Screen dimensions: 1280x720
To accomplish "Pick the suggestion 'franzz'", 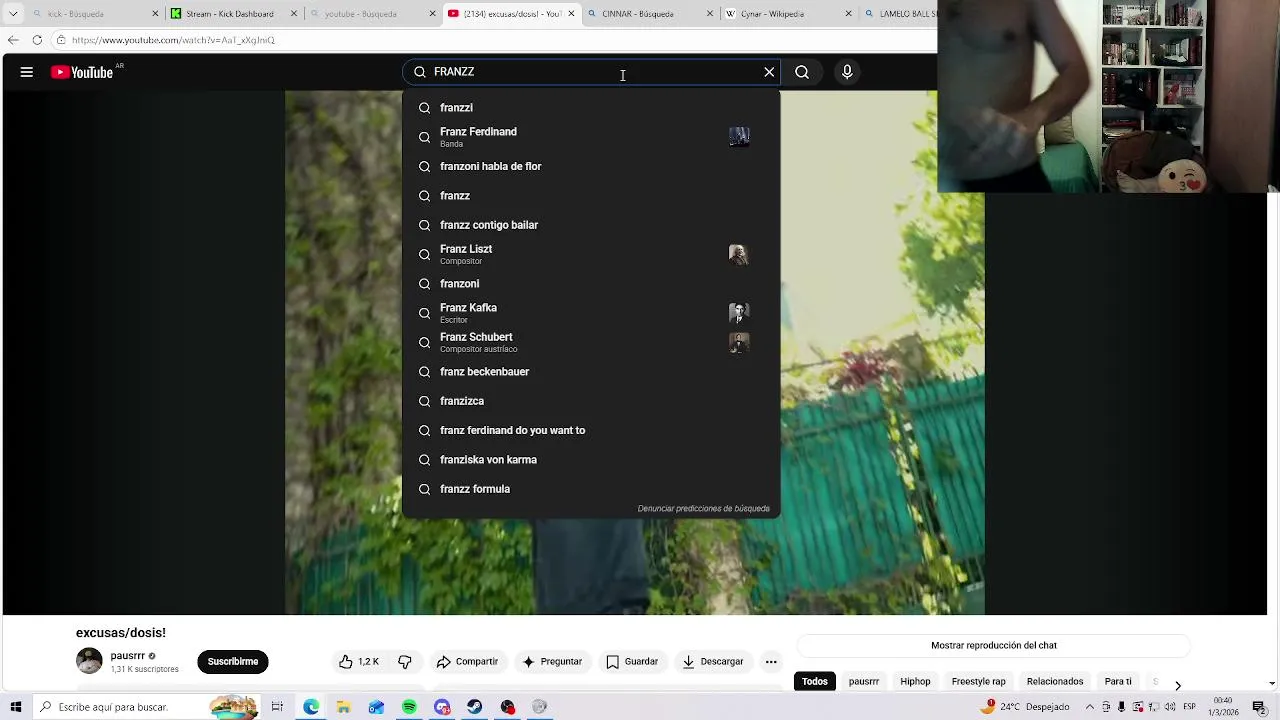I will [x=591, y=196].
